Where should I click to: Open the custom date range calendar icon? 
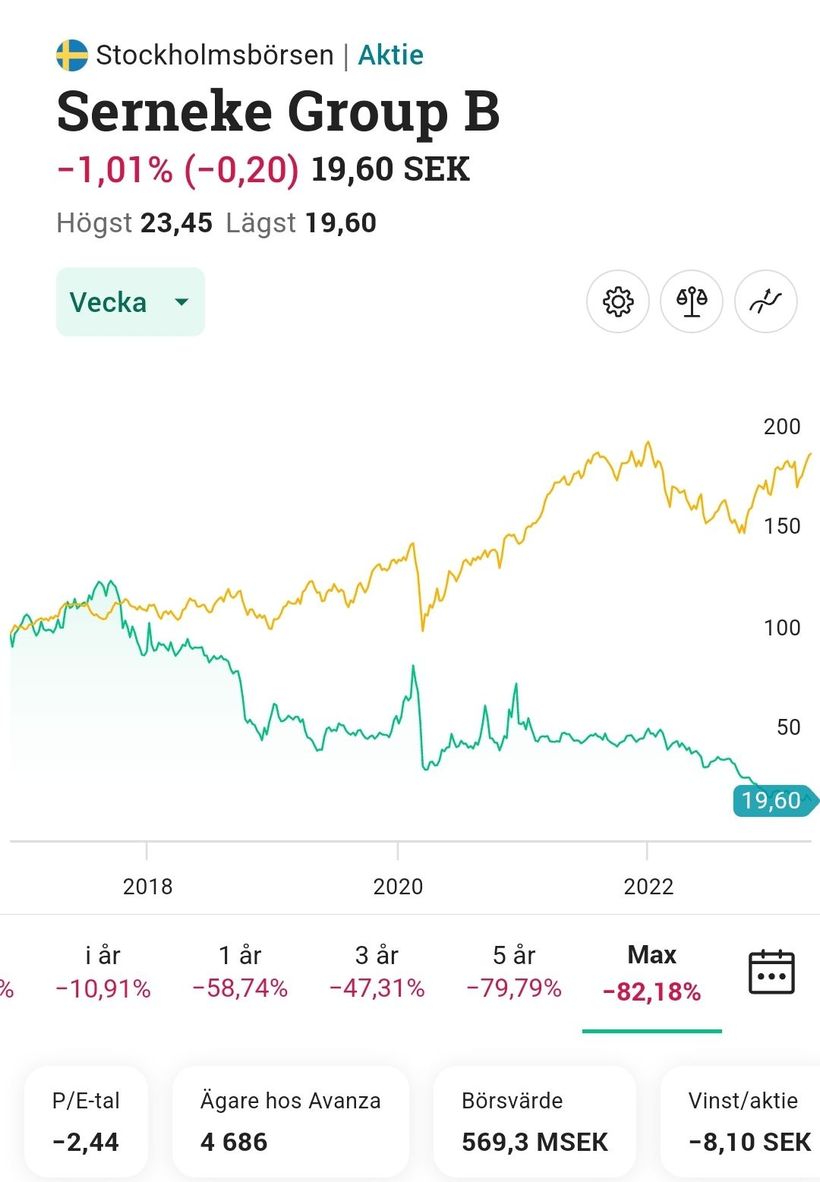(771, 972)
